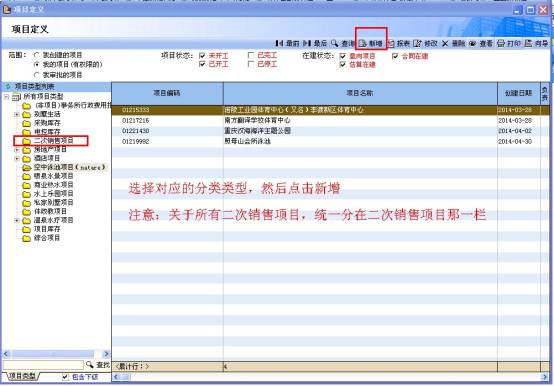Viewport: 554px width, 386px height.
Task: Click folder icon of 采购库存
Action: [x=26, y=123]
